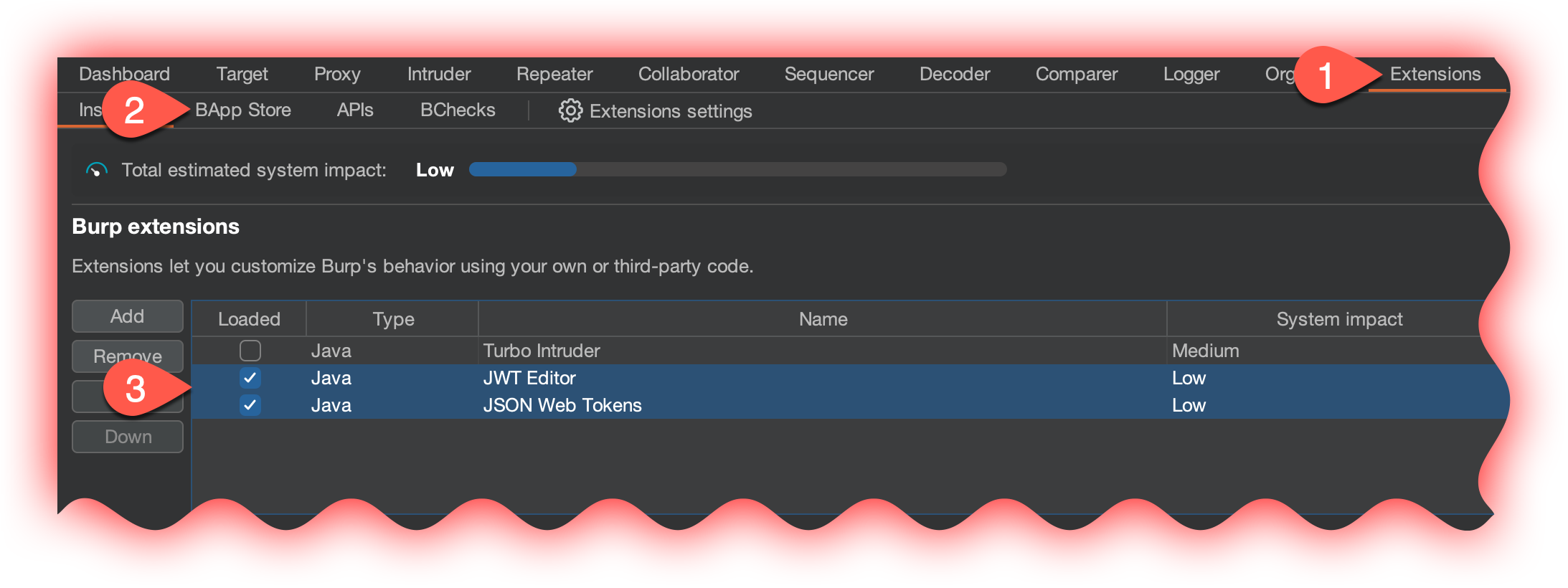1568x588 pixels.
Task: Select the JWT Editor name cell
Action: (823, 378)
